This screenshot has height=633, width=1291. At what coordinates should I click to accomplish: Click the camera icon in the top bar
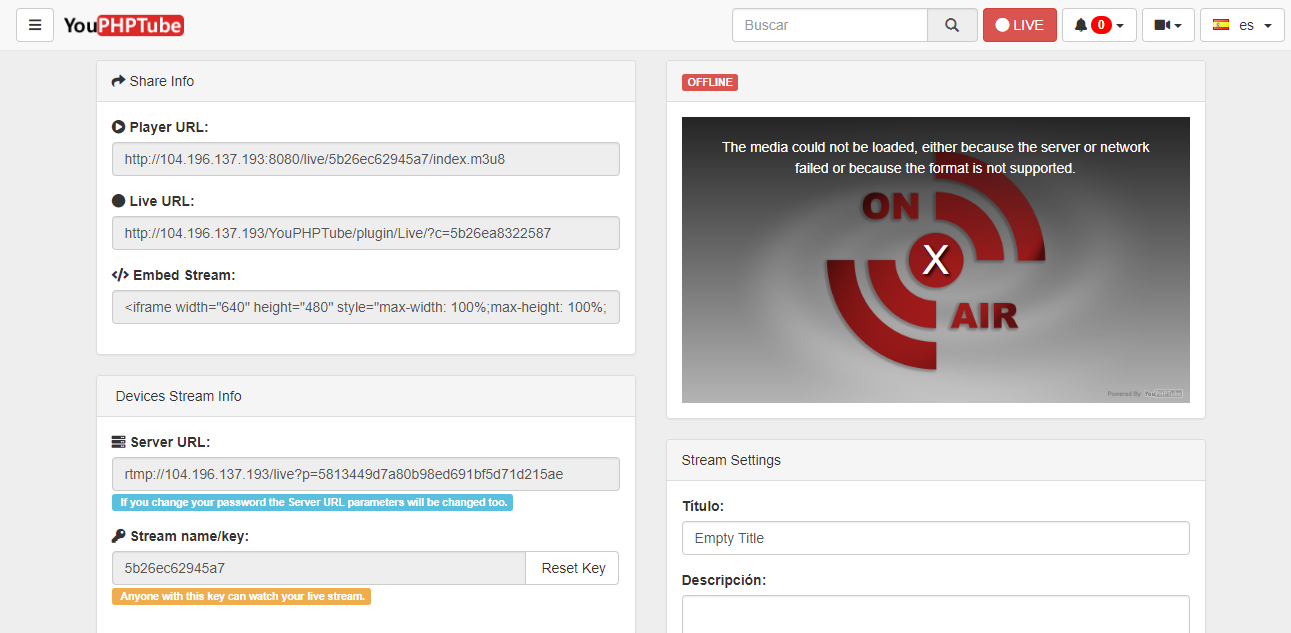[1162, 24]
